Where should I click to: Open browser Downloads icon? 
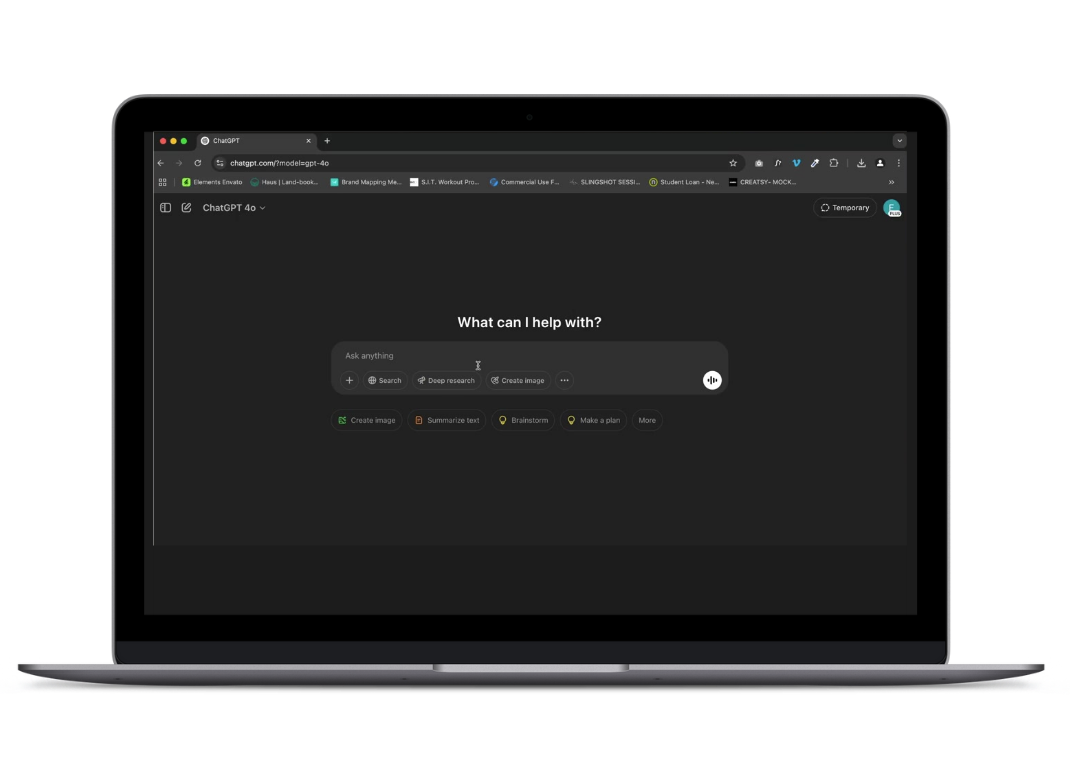(861, 163)
